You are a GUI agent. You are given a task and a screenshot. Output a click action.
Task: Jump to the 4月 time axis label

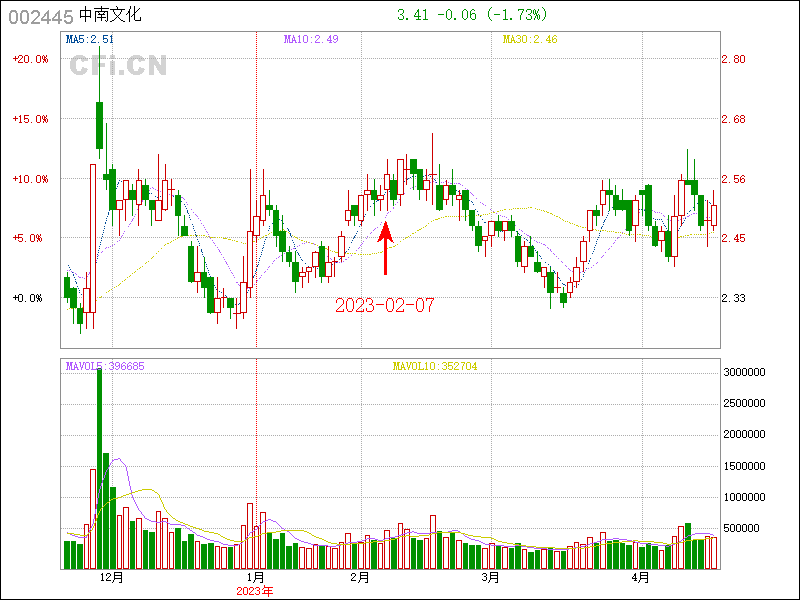640,578
